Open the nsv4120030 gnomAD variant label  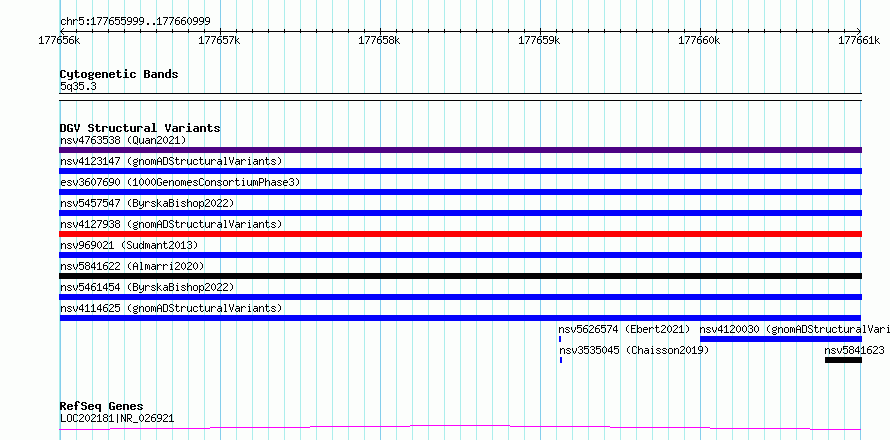pos(795,329)
